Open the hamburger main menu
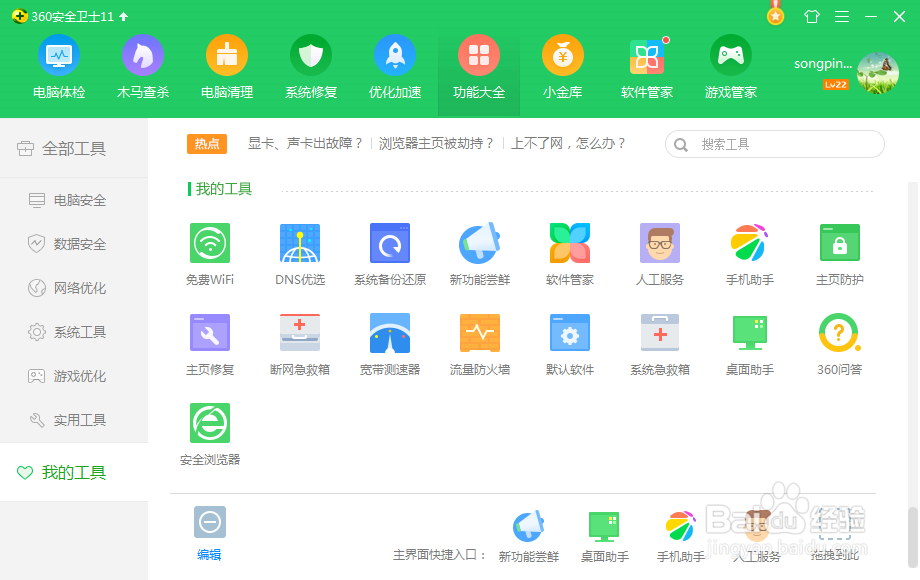 coord(840,16)
